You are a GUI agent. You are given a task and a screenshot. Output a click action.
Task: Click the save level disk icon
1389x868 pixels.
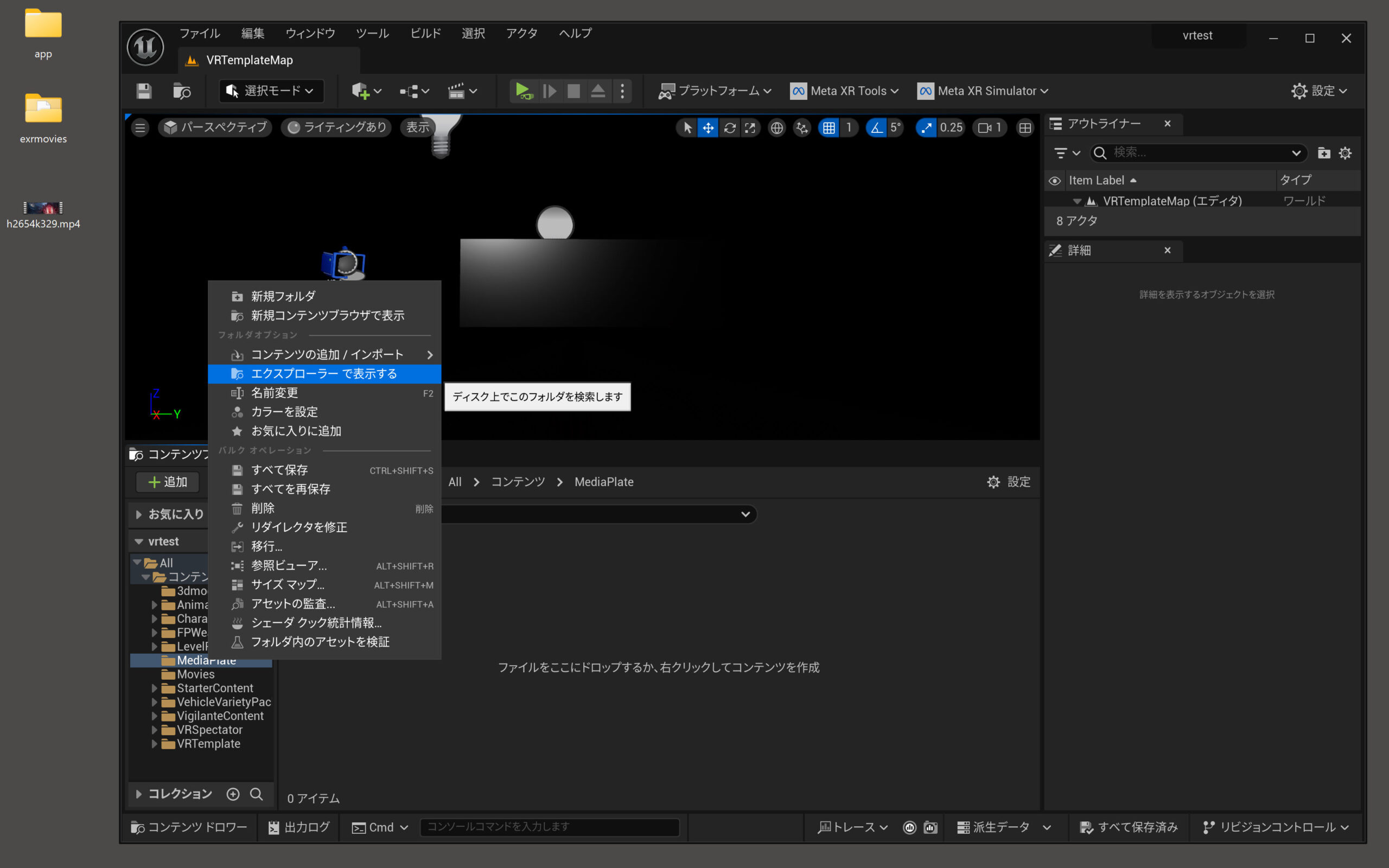(143, 91)
